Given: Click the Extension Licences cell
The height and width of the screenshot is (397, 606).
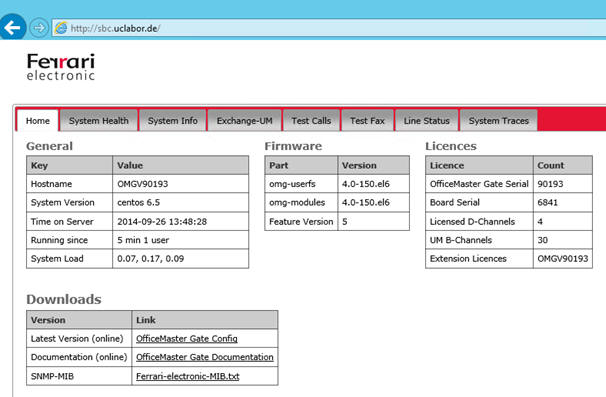Looking at the screenshot, I should [x=479, y=259].
